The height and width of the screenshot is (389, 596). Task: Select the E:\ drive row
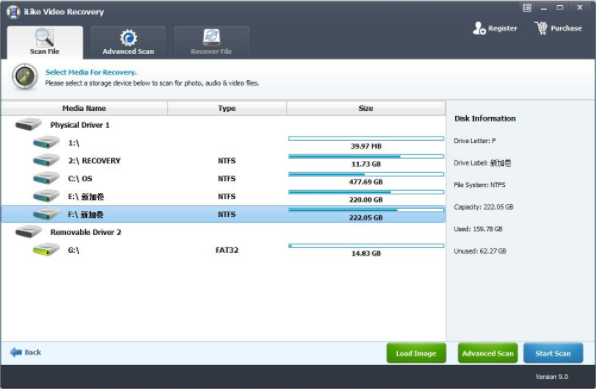(x=223, y=197)
